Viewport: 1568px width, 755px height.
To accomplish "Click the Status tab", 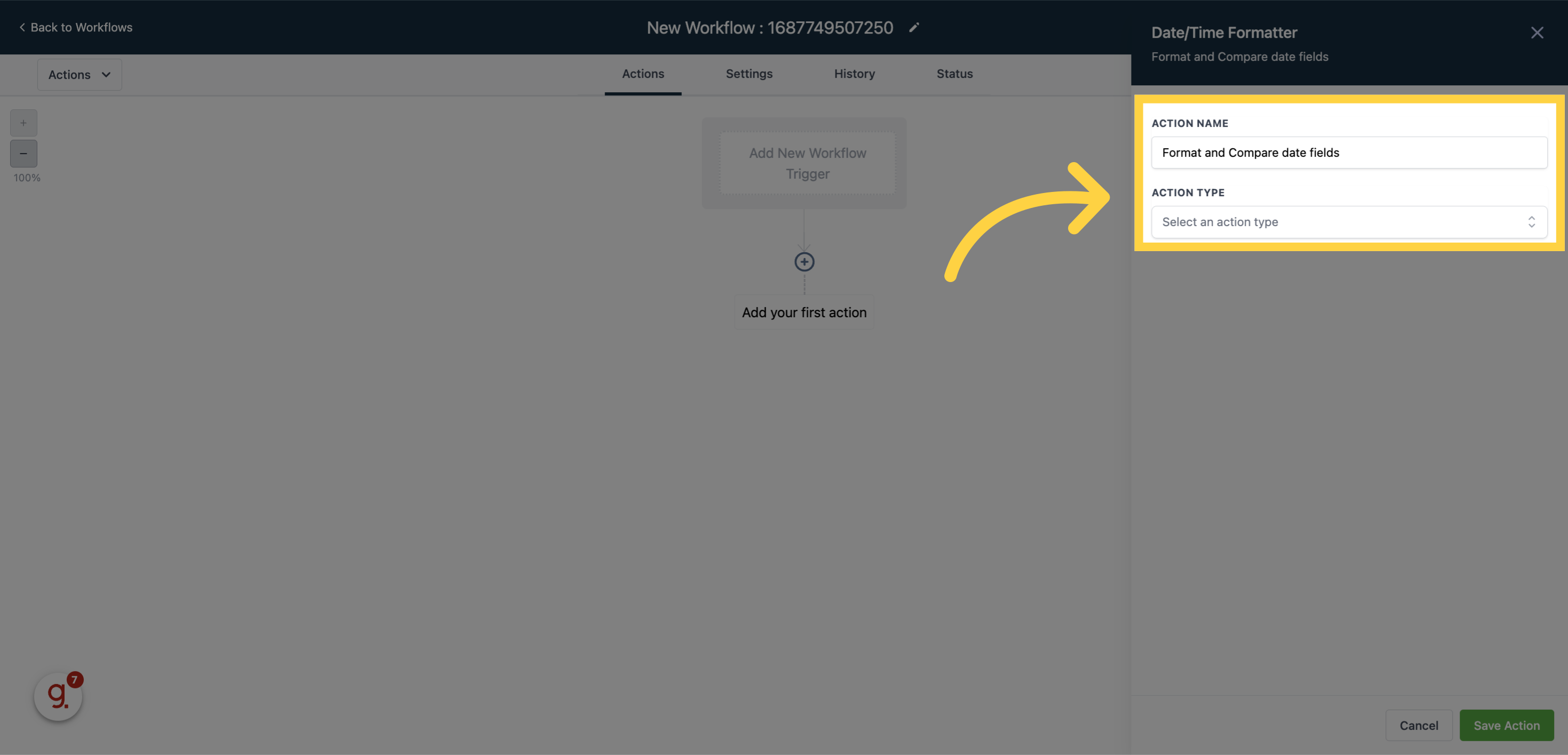I will (955, 74).
